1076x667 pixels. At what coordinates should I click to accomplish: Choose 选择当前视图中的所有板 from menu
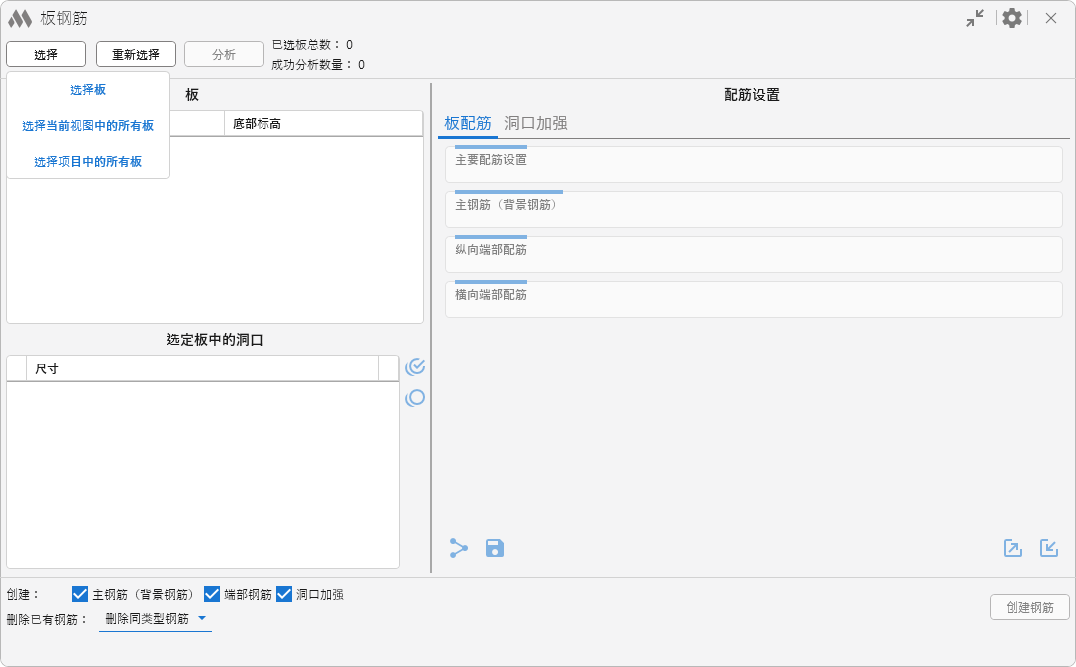[x=88, y=126]
